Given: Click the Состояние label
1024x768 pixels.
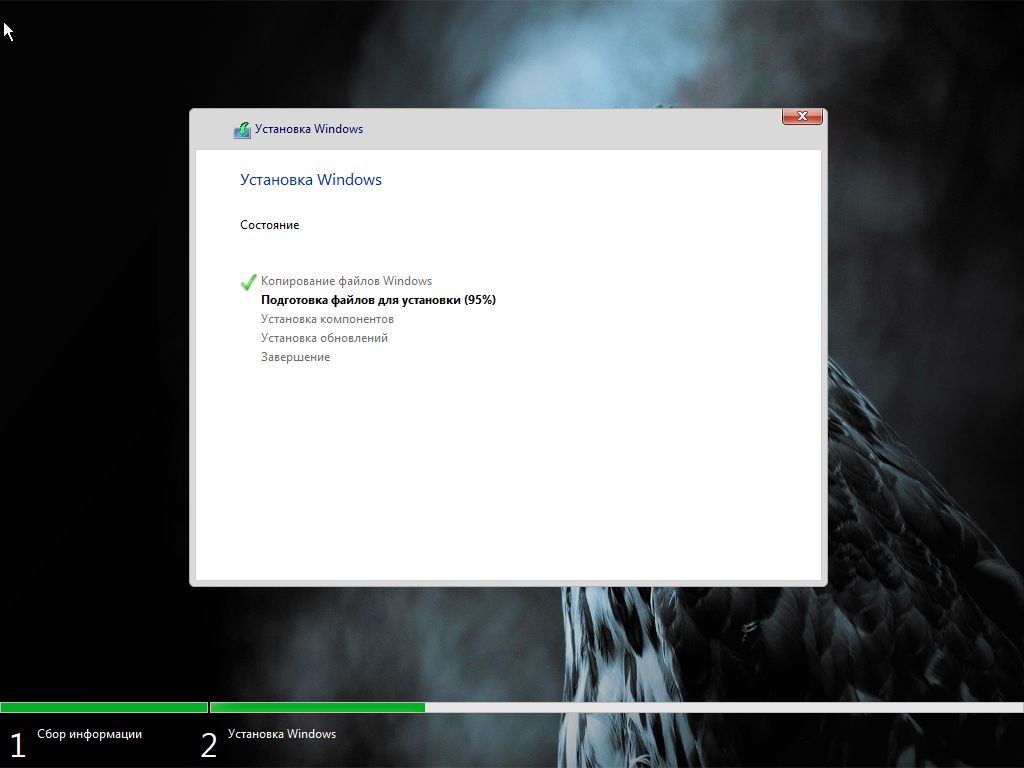Looking at the screenshot, I should 269,225.
